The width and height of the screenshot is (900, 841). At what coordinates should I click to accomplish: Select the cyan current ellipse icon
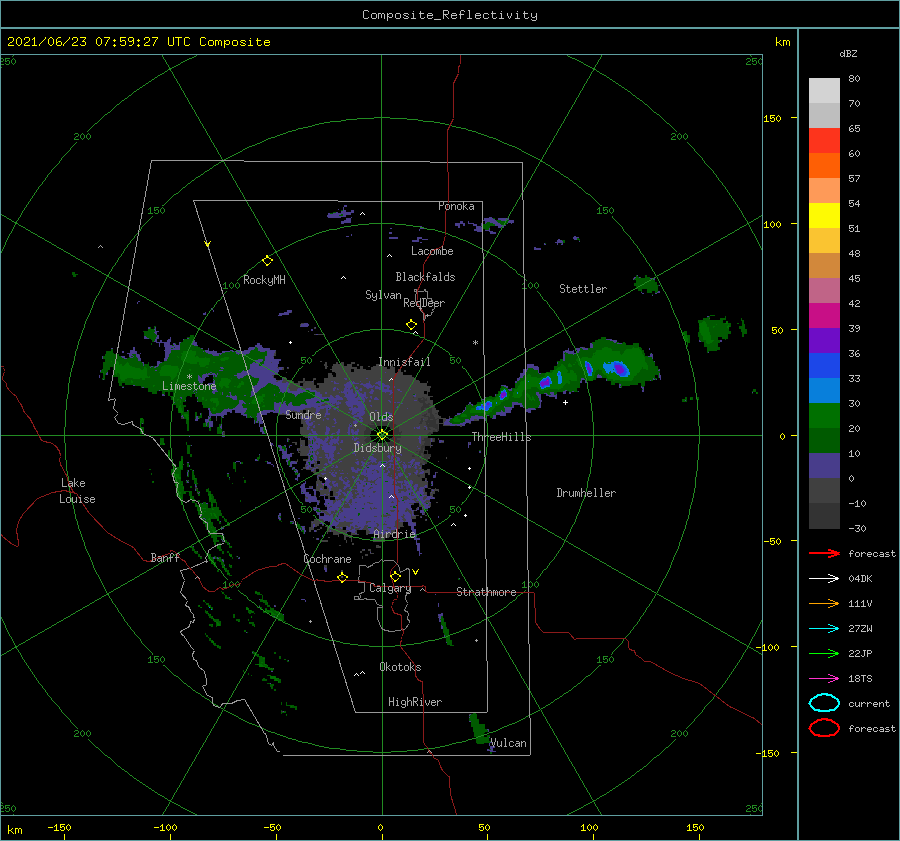click(824, 703)
